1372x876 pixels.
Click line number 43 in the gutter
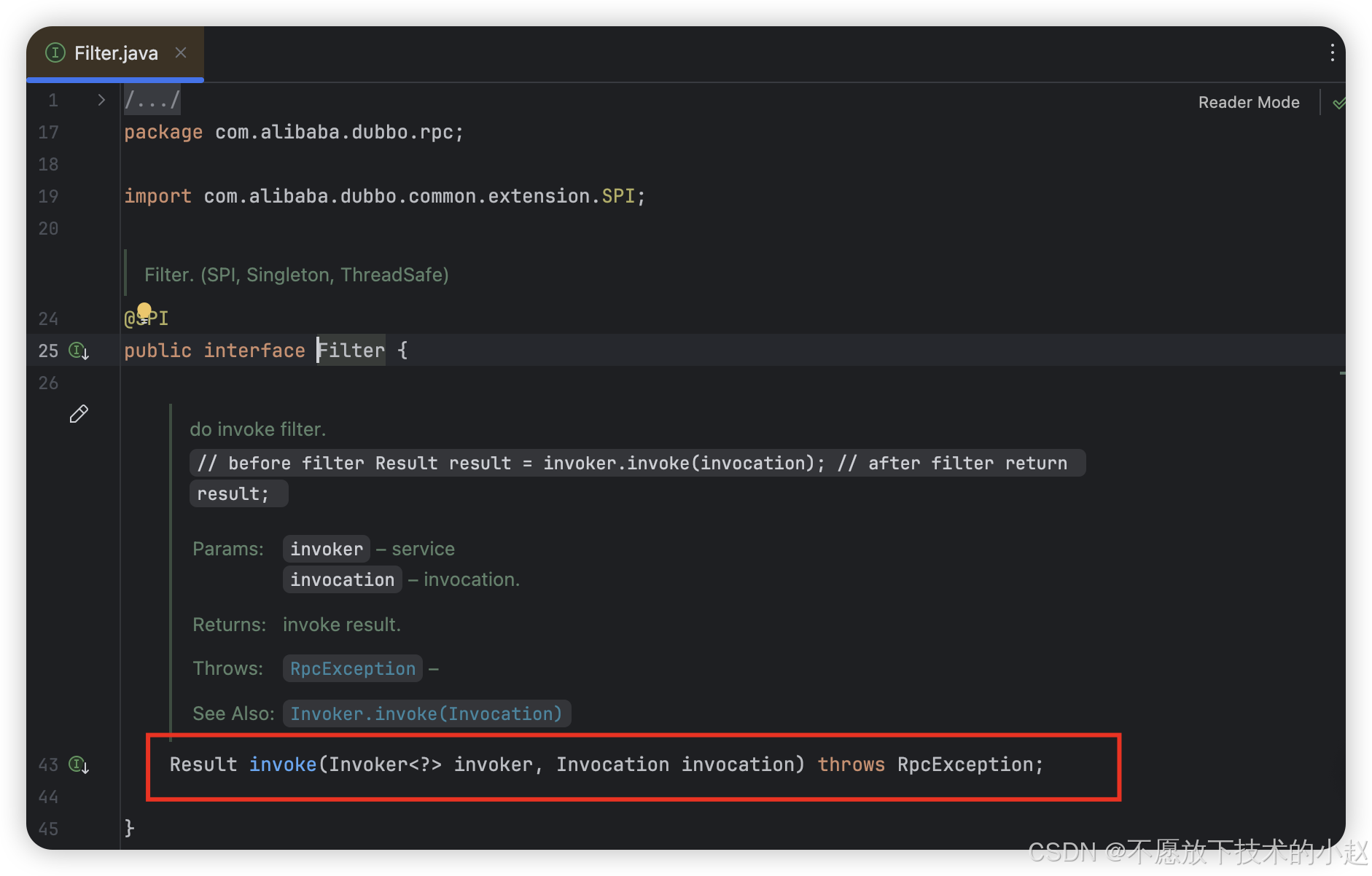pyautogui.click(x=48, y=764)
